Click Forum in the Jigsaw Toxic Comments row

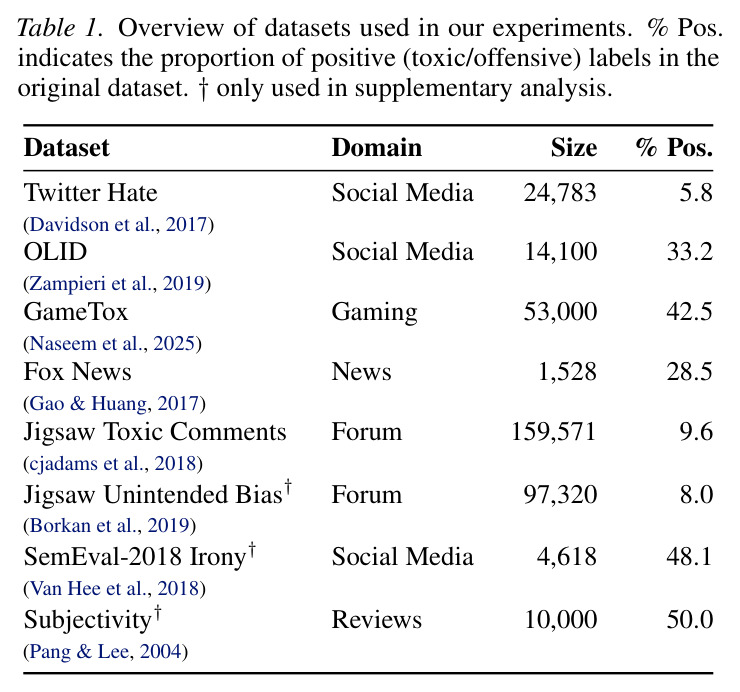[367, 431]
